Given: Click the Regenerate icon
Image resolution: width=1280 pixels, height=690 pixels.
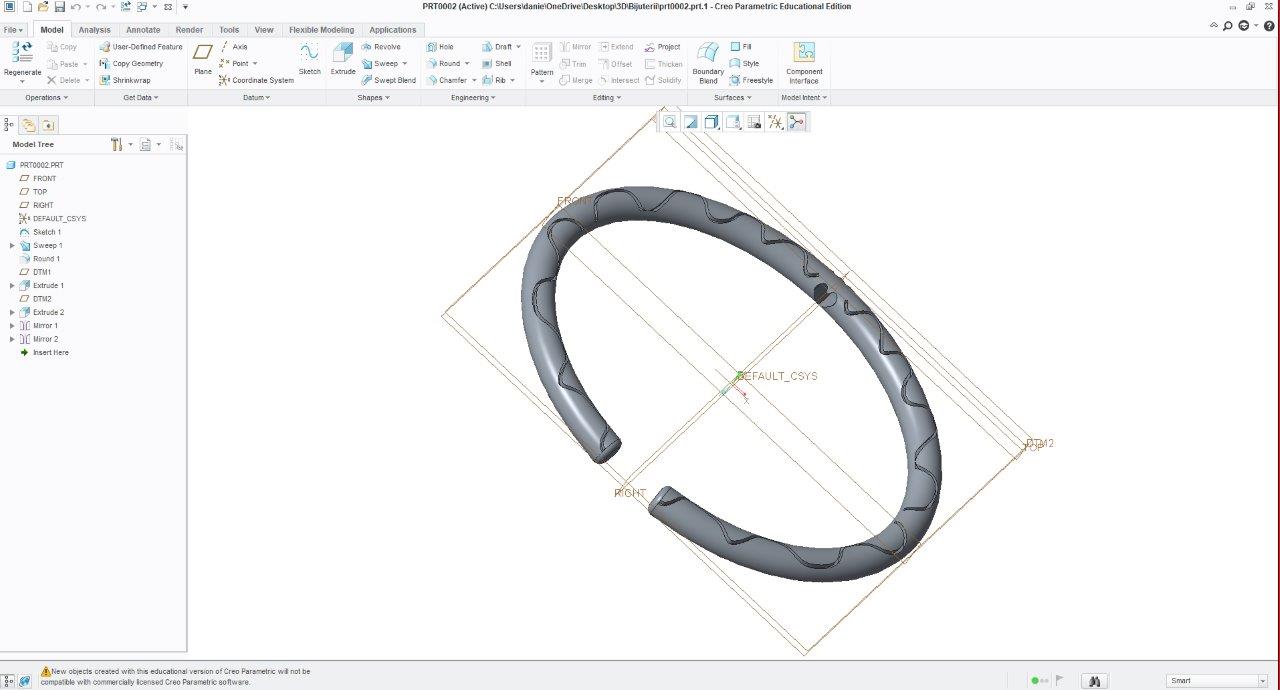Looking at the screenshot, I should click(x=22, y=57).
